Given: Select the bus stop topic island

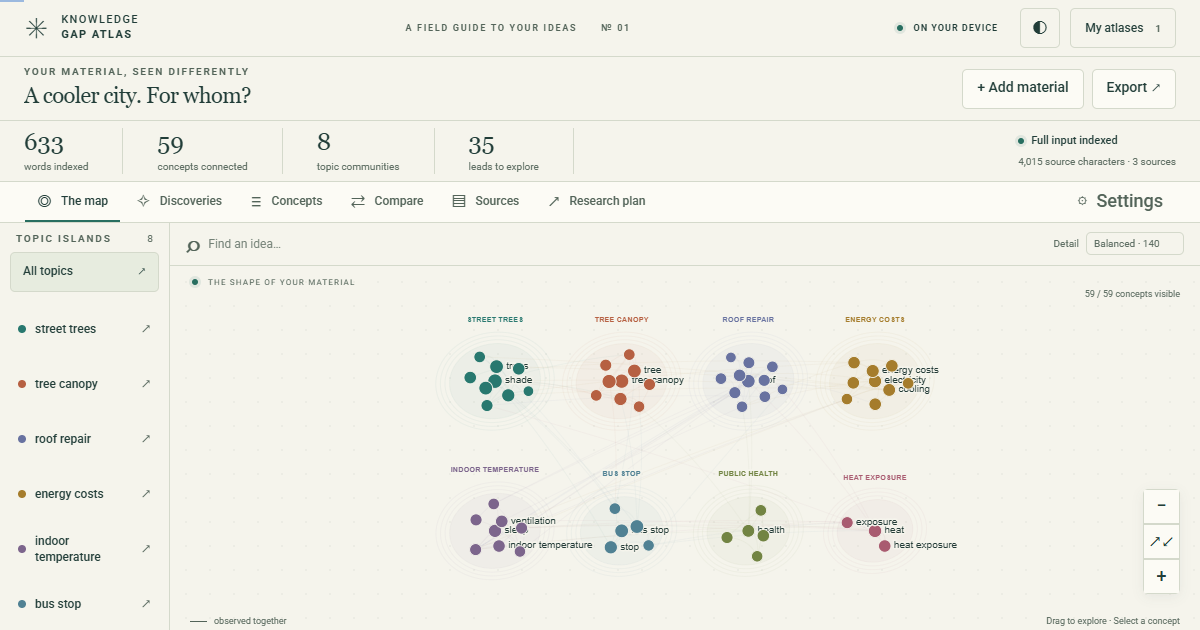Looking at the screenshot, I should 84,604.
